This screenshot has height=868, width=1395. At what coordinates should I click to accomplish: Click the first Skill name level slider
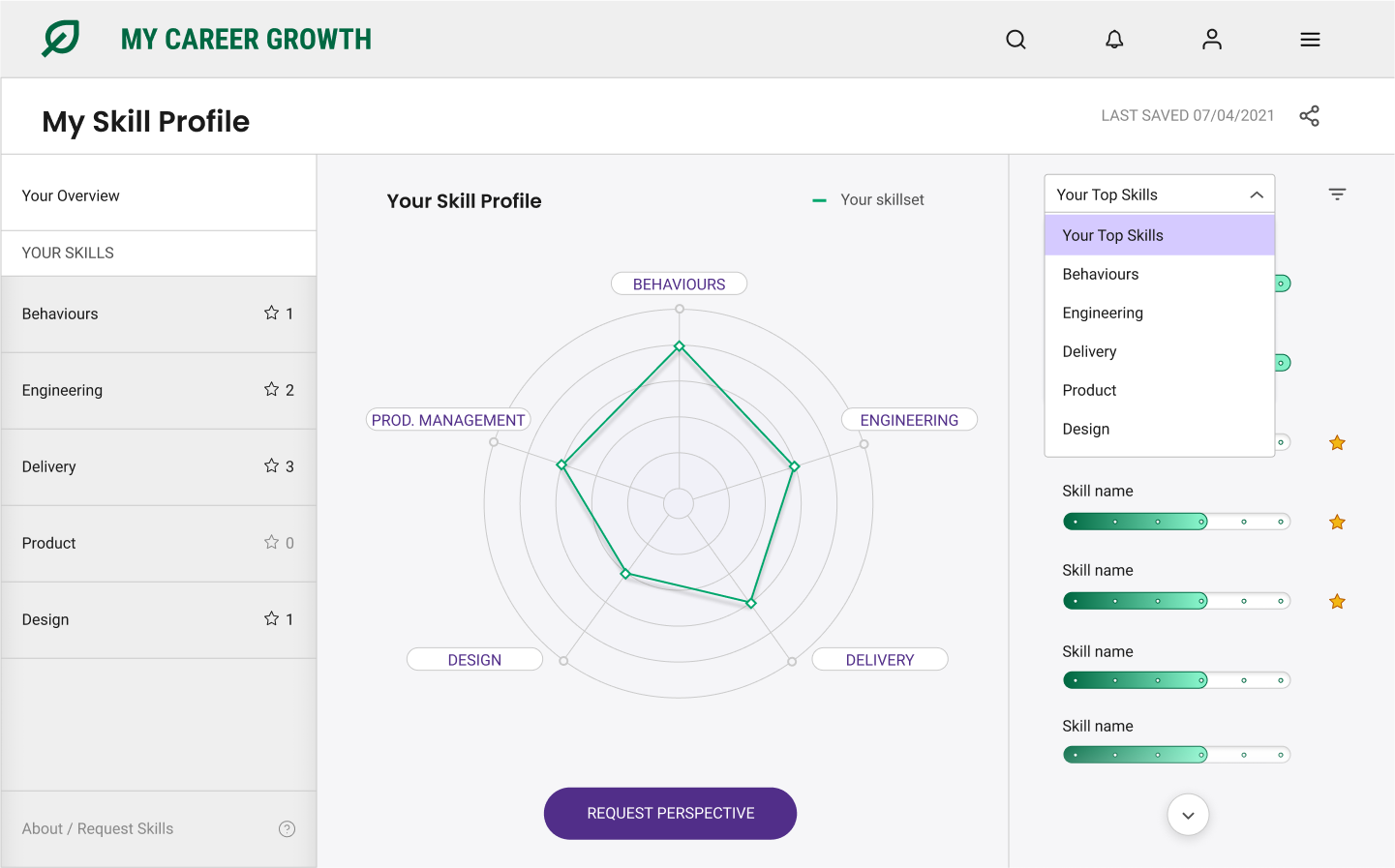click(1176, 522)
